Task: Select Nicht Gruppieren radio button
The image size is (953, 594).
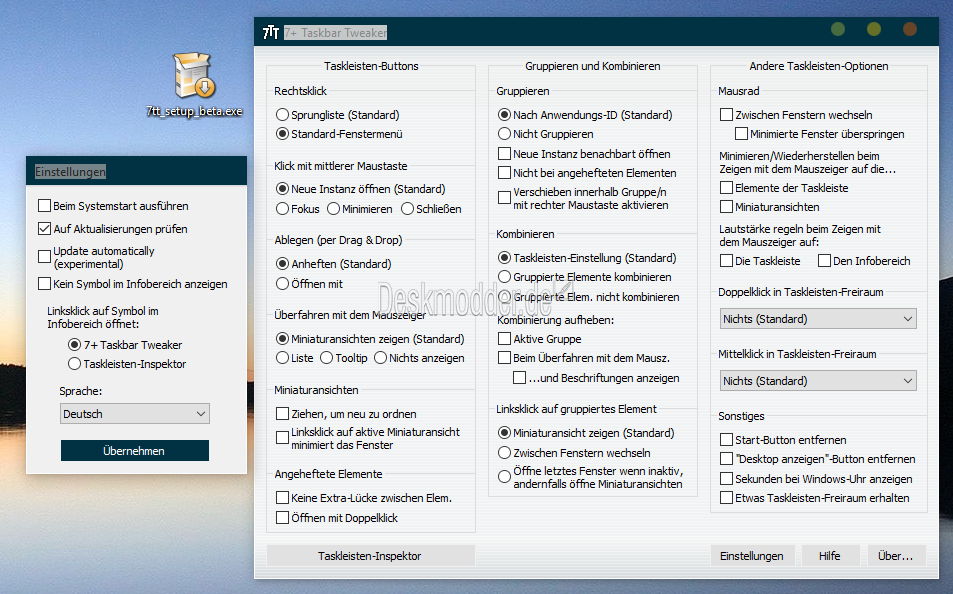Action: click(x=504, y=134)
